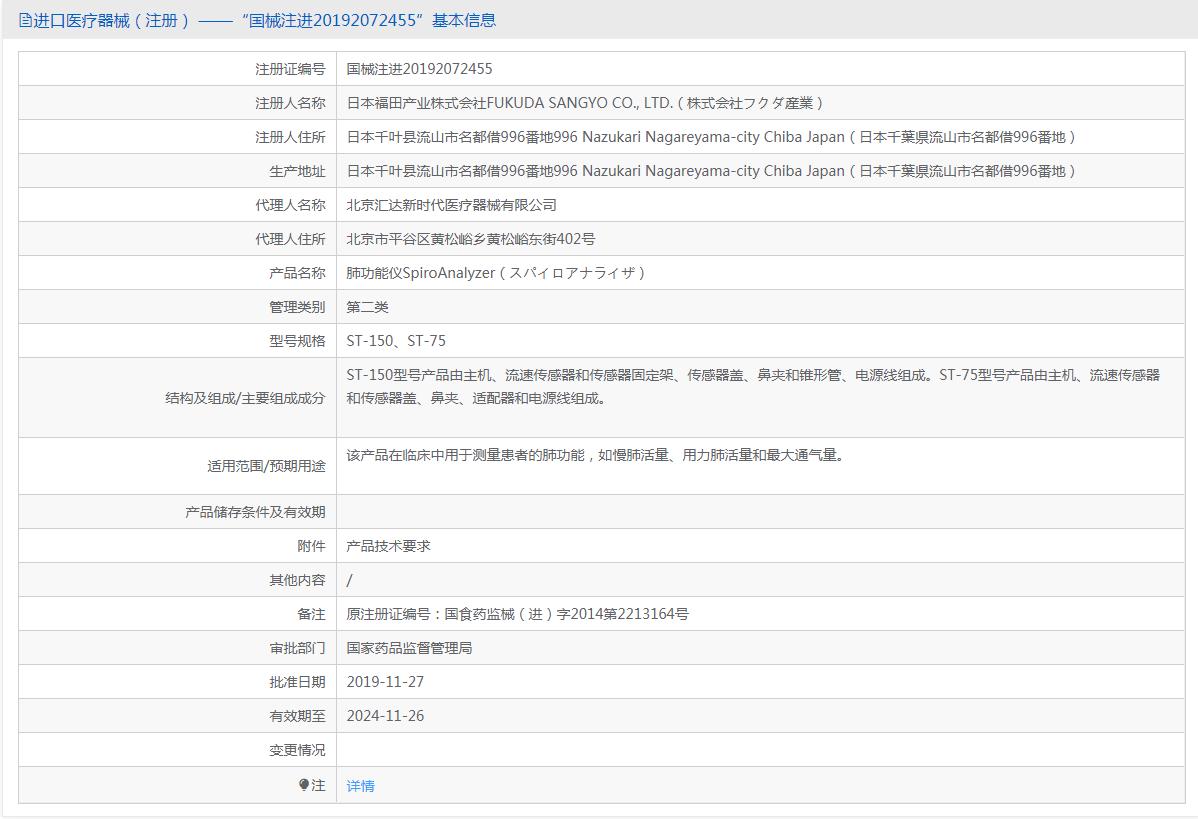The image size is (1198, 819).
Task: Click the 有效期至 label
Action: (296, 716)
